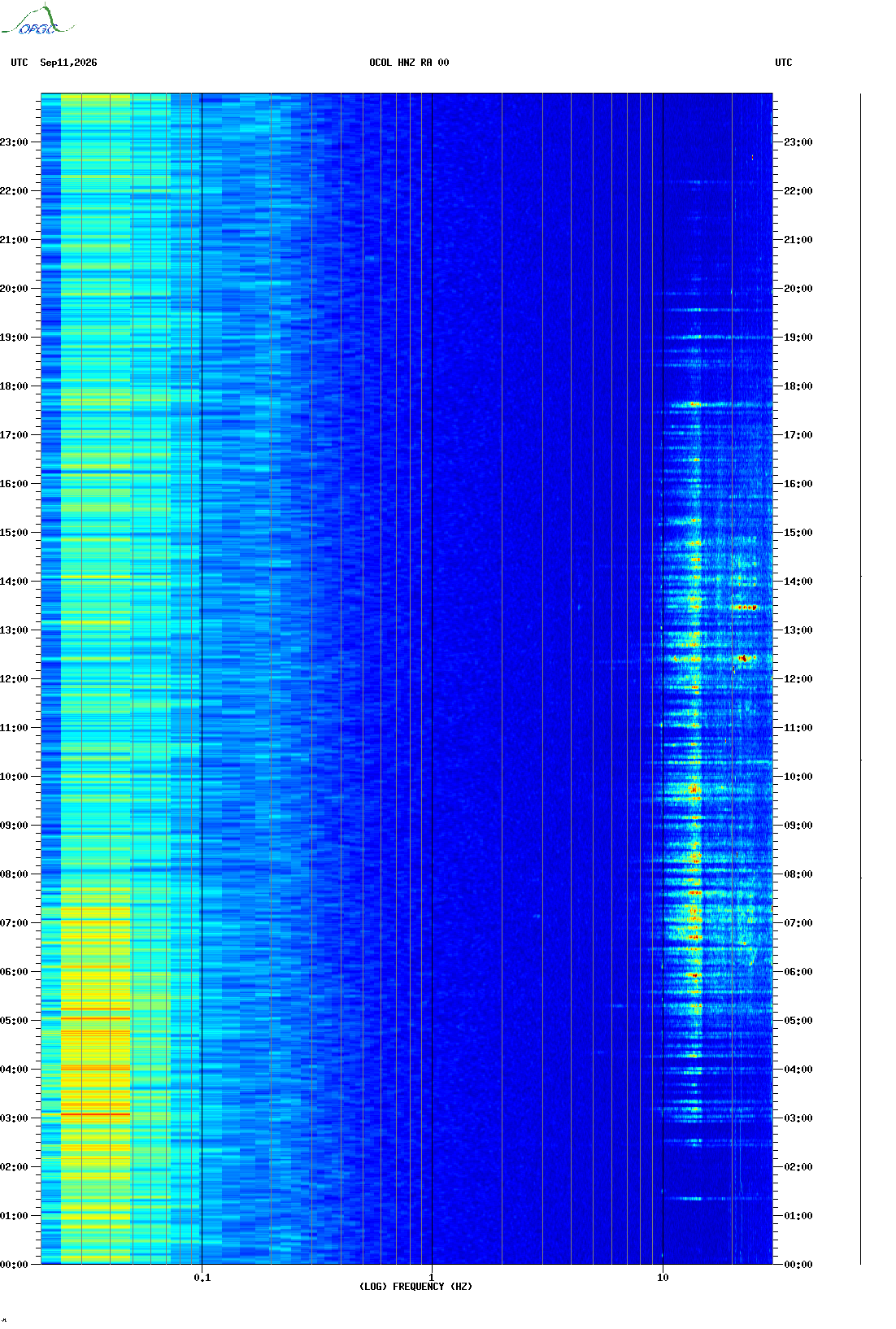
Task: Click the right 10:00 time label
Action: [x=798, y=777]
